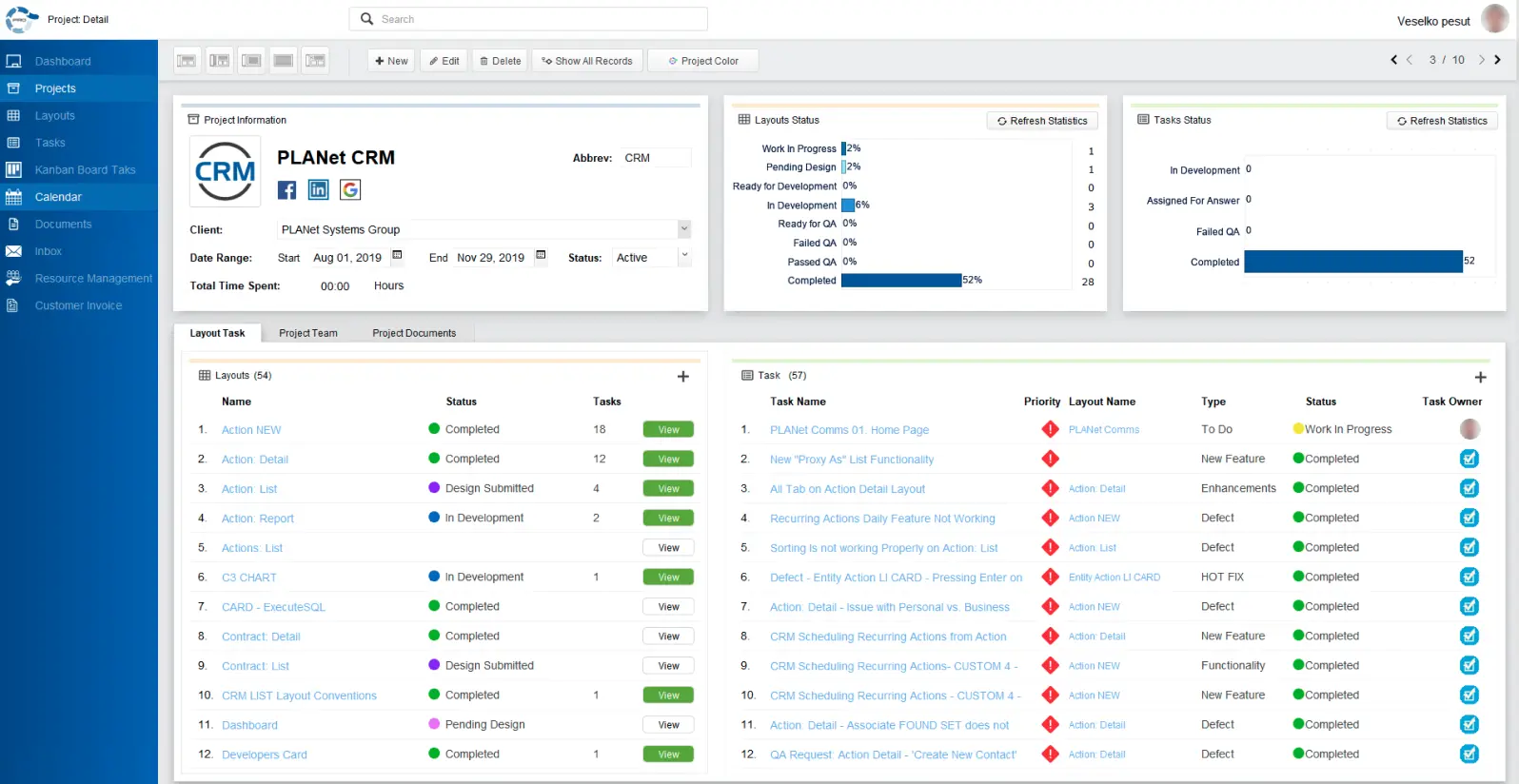
Task: Open Customer Invoice in the sidebar menu
Action: tap(79, 305)
